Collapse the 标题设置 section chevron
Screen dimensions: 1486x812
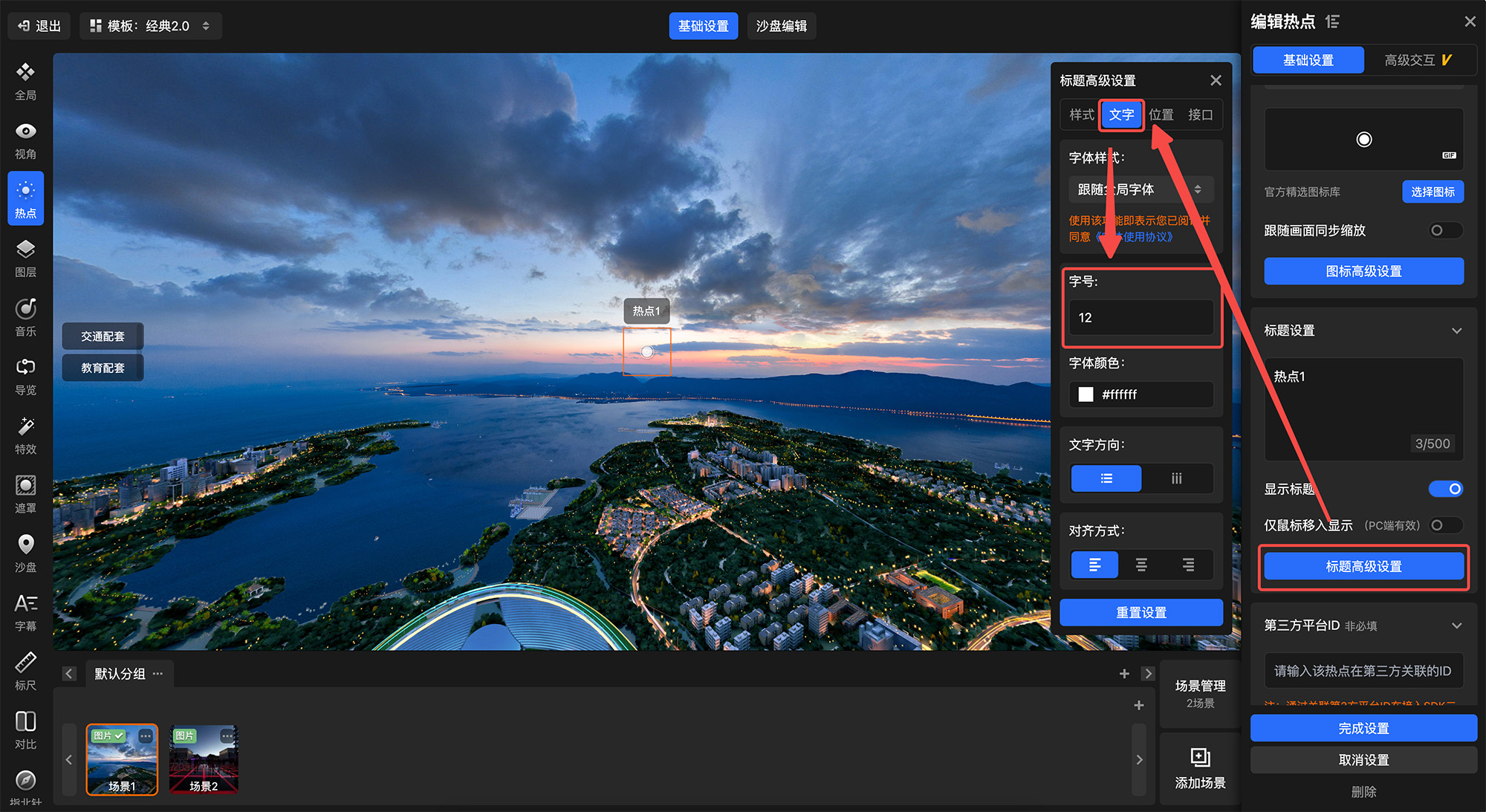pos(1456,331)
